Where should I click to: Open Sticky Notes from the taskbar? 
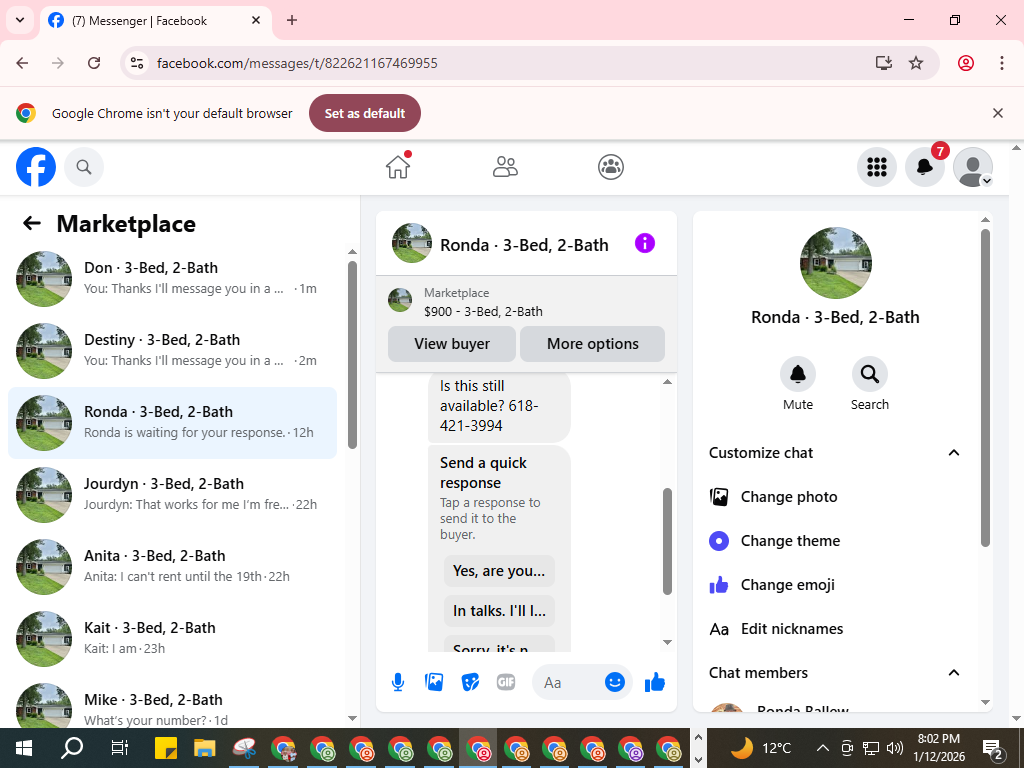pyautogui.click(x=166, y=748)
